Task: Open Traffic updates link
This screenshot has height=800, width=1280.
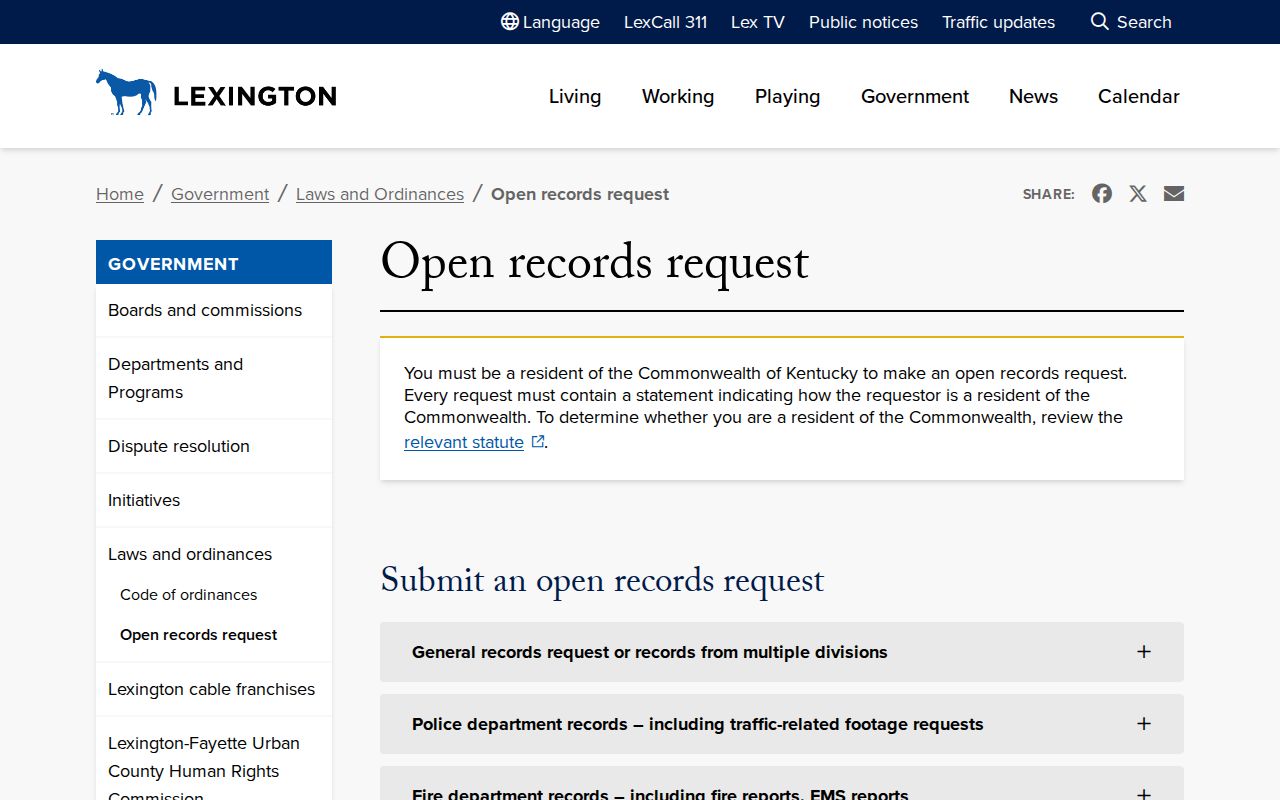Action: 998,22
